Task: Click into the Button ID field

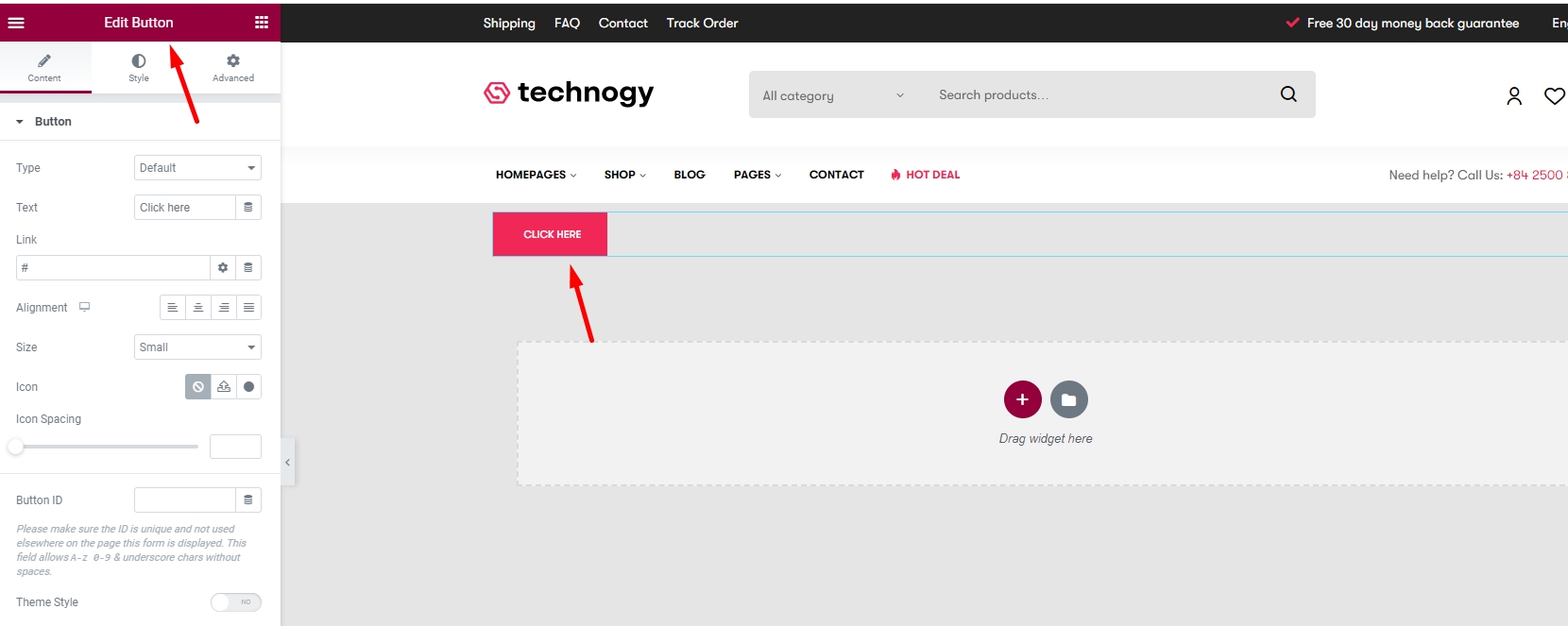Action: [184, 500]
